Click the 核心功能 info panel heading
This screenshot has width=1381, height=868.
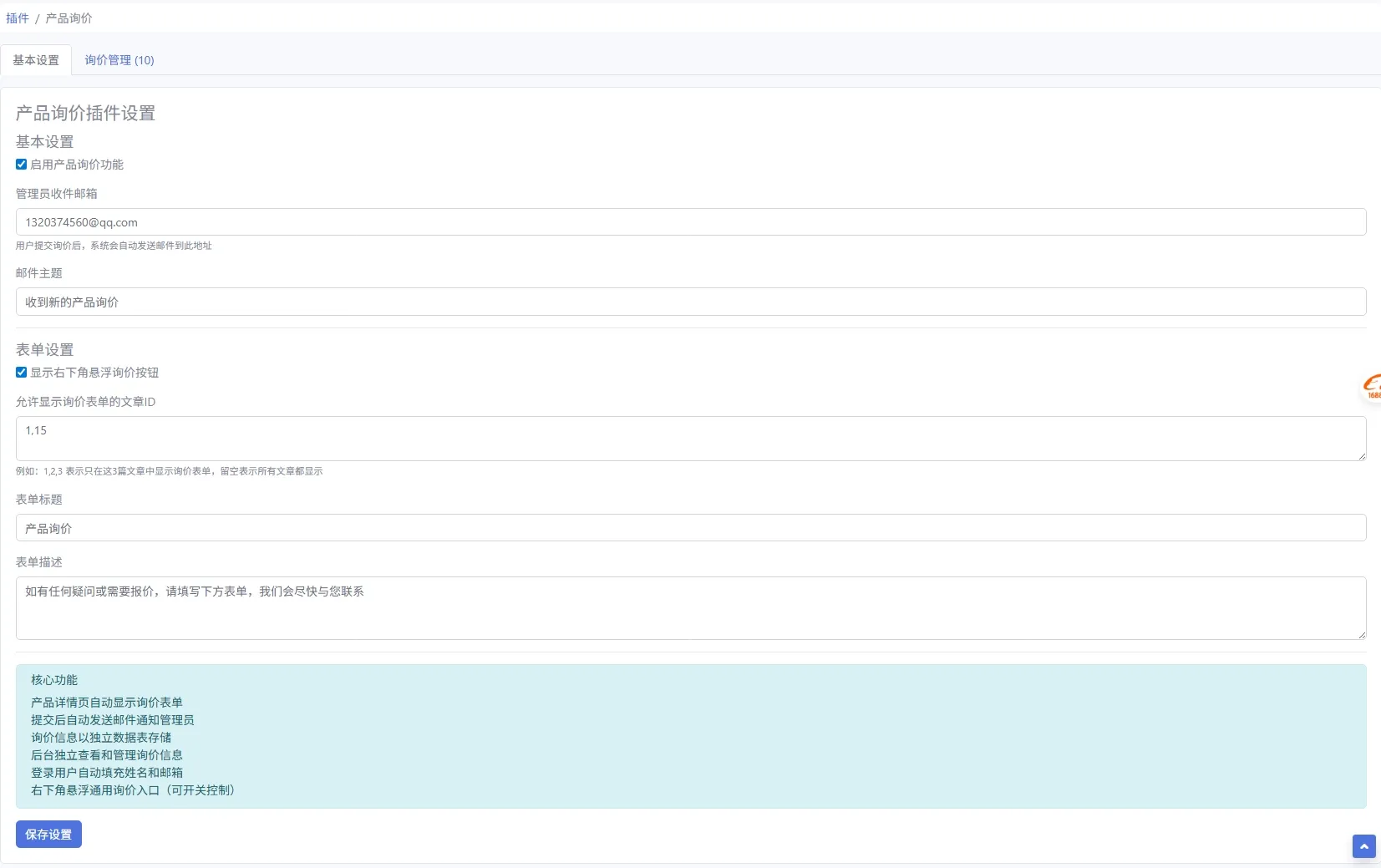[54, 680]
